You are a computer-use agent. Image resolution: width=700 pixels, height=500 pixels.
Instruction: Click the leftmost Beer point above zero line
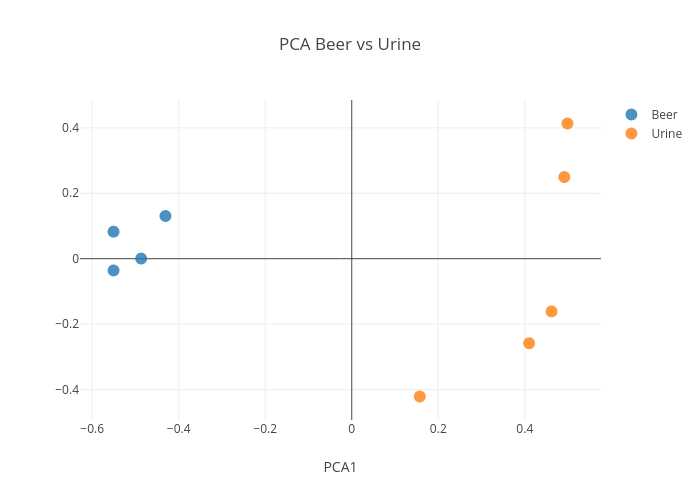coord(113,232)
